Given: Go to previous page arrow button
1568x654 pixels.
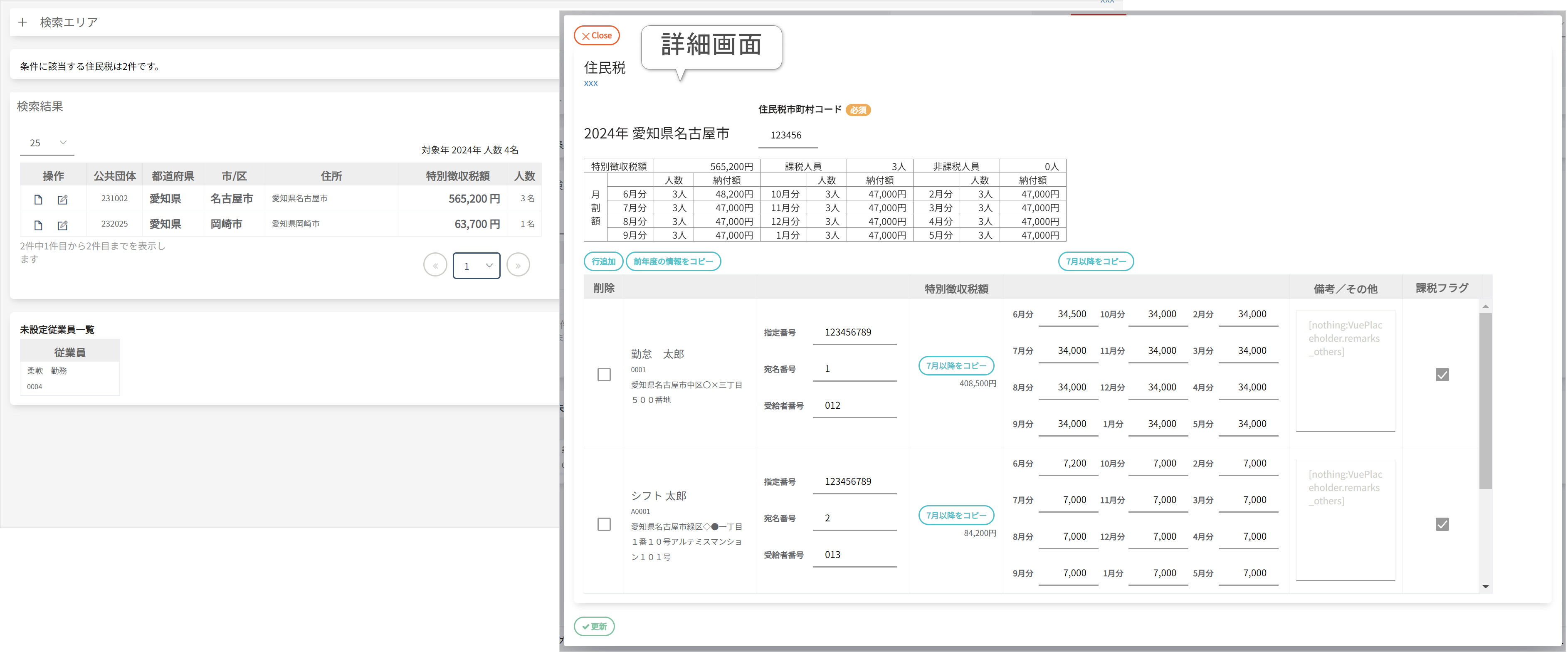Looking at the screenshot, I should [x=435, y=265].
